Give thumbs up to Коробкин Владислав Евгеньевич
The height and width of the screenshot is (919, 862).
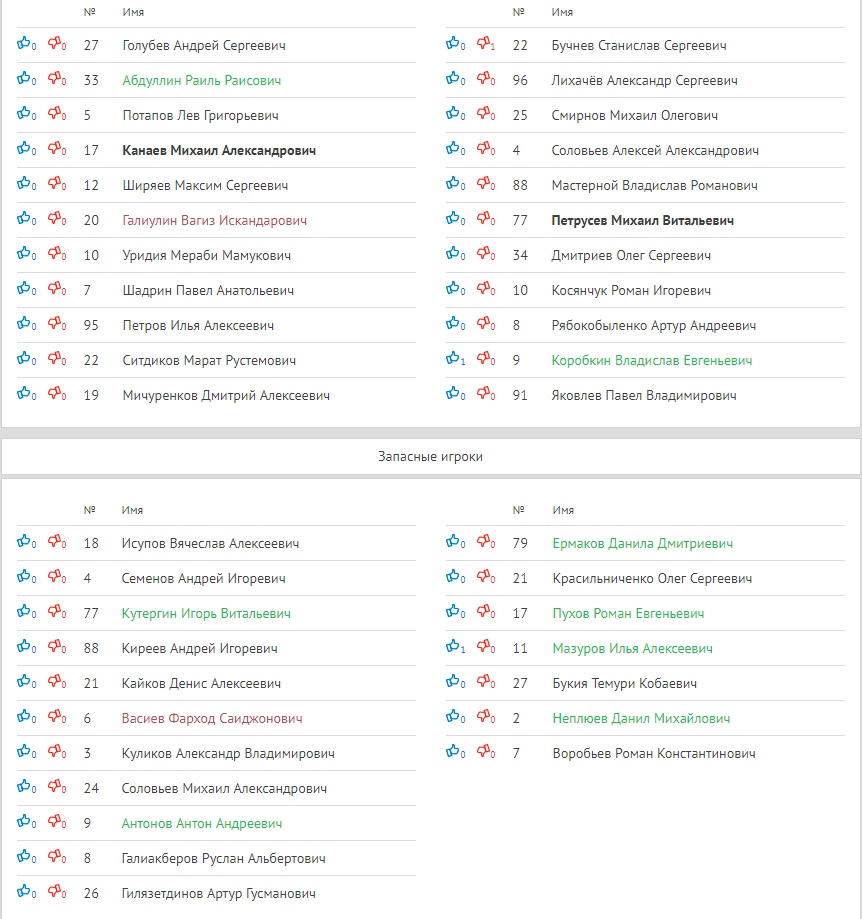coord(454,359)
